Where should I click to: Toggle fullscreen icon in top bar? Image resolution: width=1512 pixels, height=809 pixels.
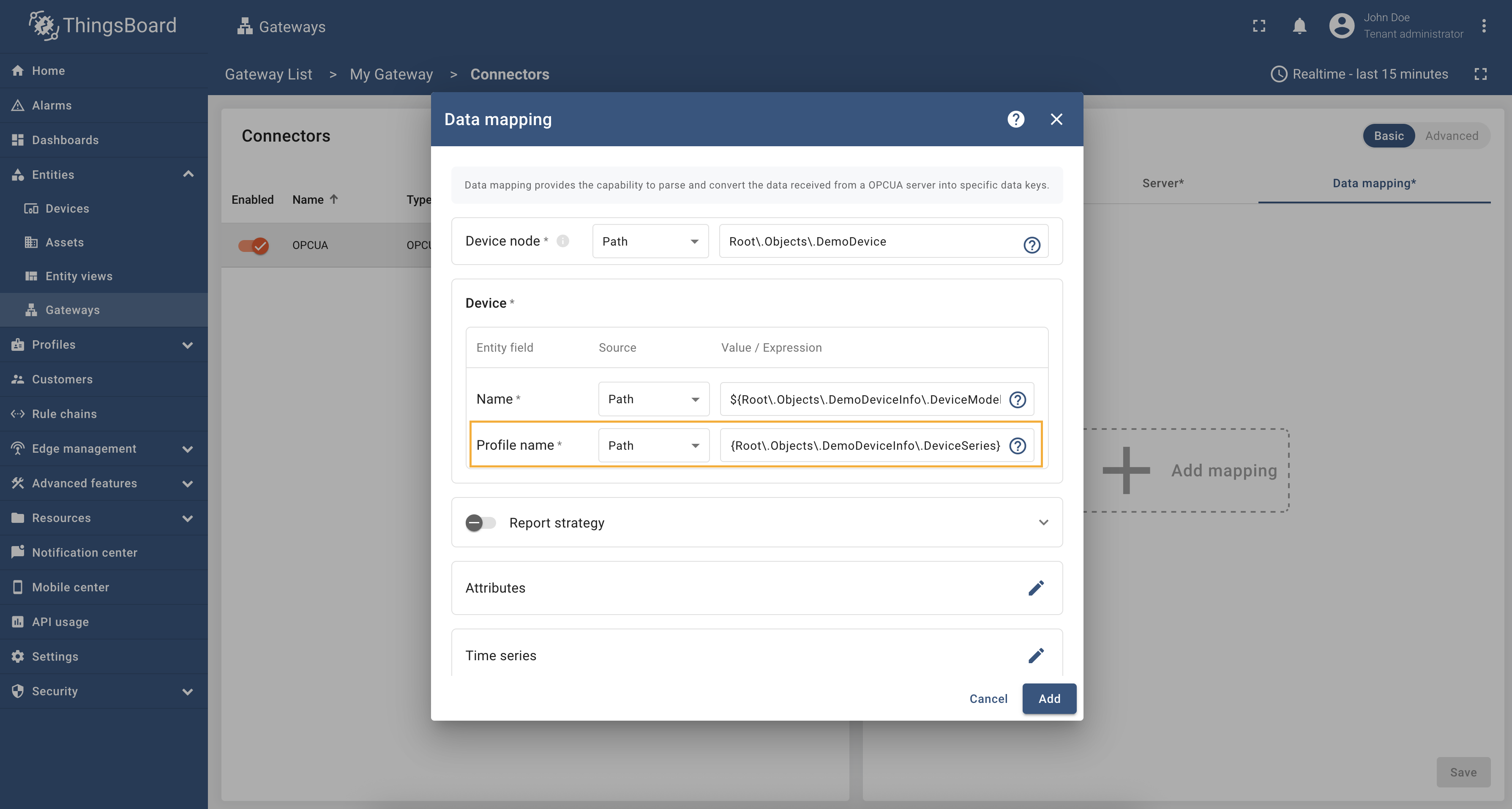1258,26
